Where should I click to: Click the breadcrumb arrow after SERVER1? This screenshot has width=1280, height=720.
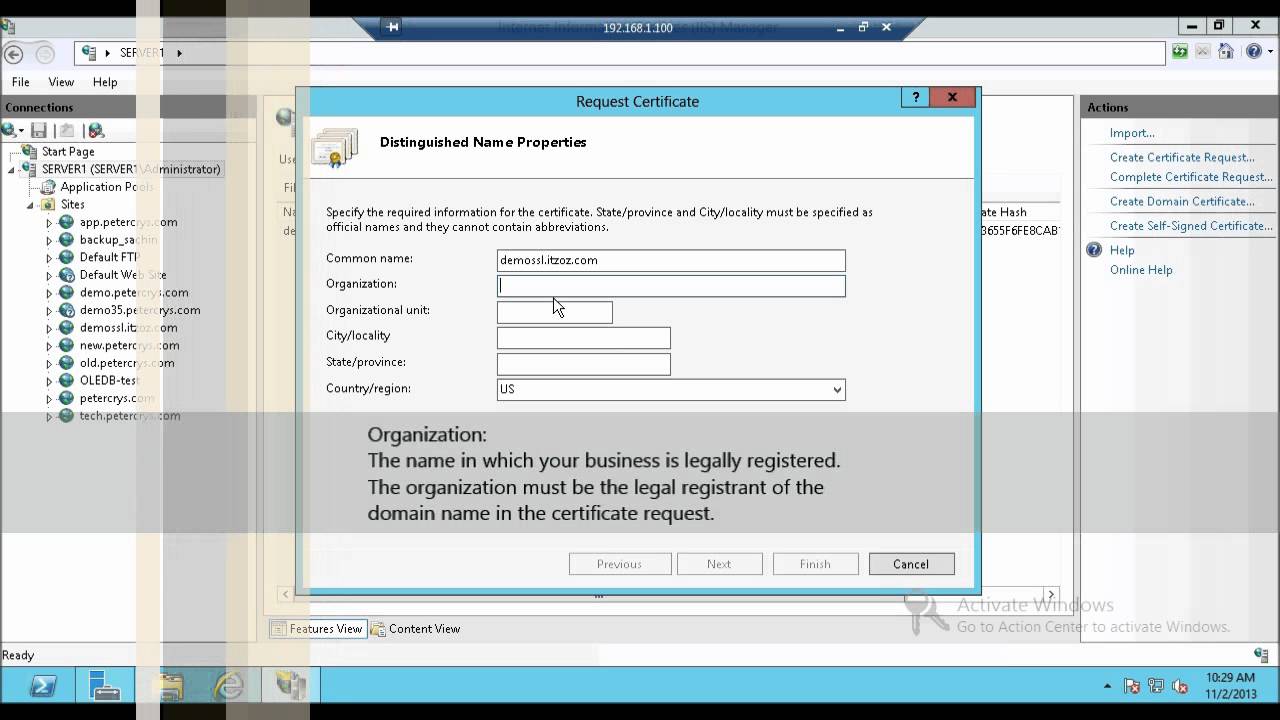tap(179, 53)
